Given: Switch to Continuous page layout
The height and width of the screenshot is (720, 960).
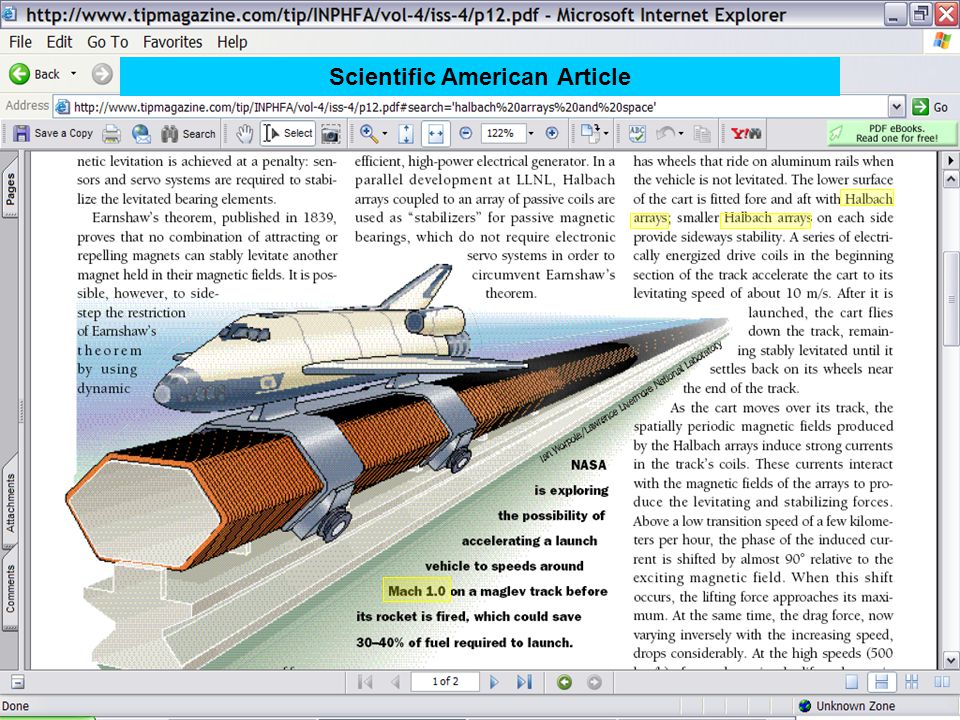Looking at the screenshot, I should point(882,681).
